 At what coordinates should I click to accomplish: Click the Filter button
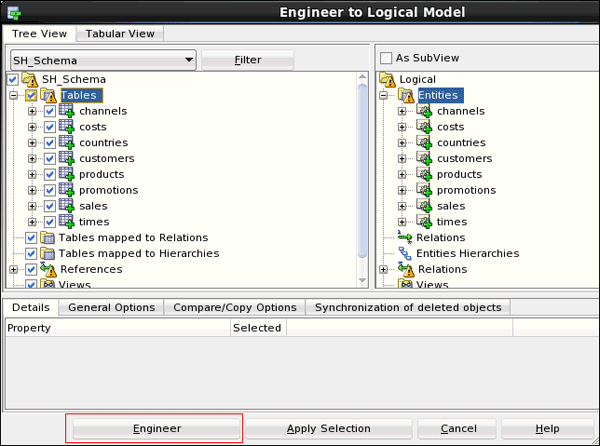tap(248, 60)
